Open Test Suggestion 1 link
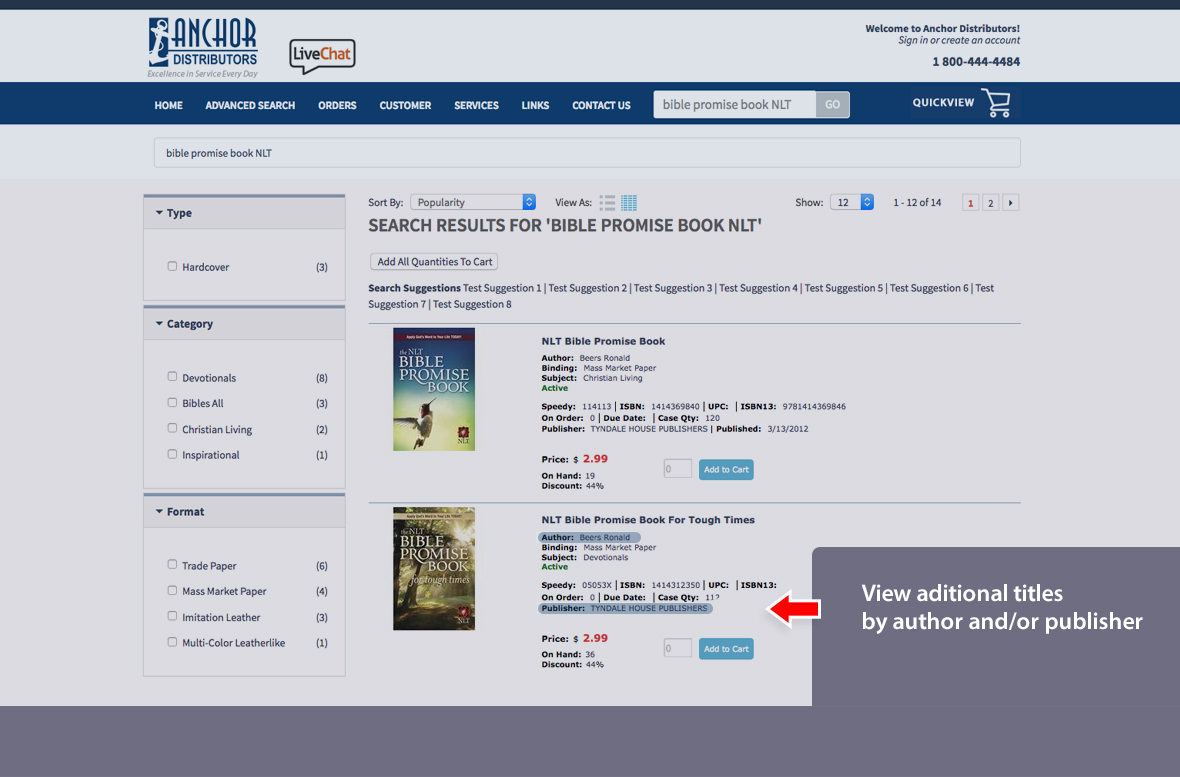This screenshot has width=1180, height=777. click(502, 288)
